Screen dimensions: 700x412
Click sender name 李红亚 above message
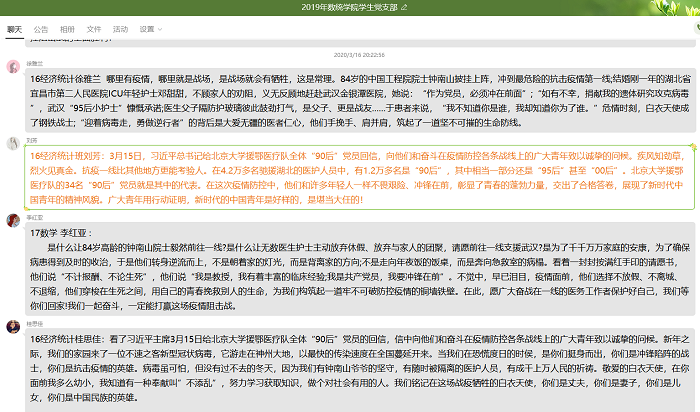coord(34,217)
